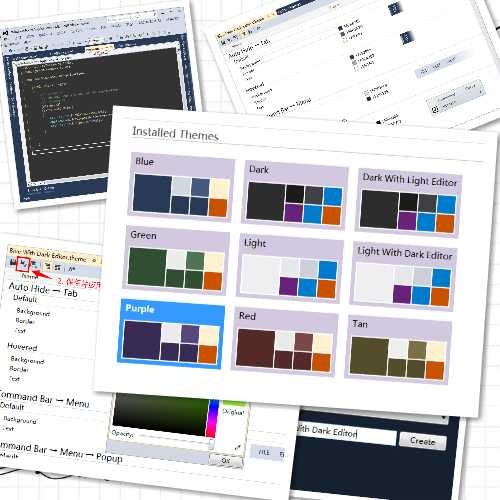Select the Light theme tile
This screenshot has width=500, height=500.
pyautogui.click(x=289, y=268)
